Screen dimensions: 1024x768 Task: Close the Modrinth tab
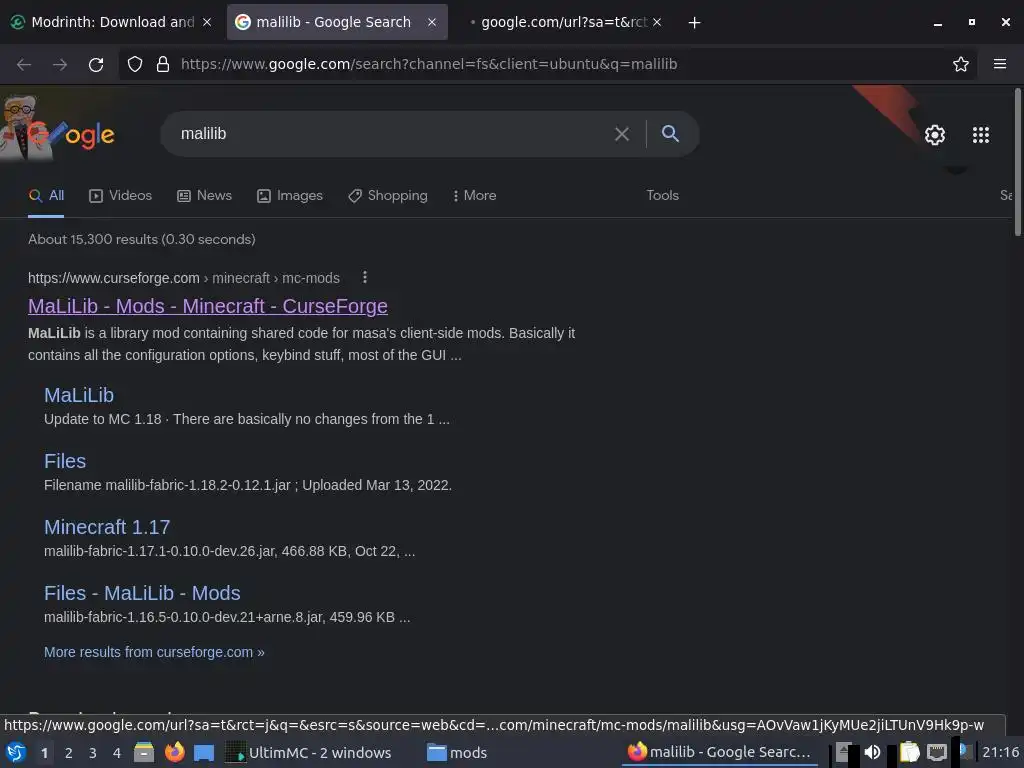pos(207,22)
